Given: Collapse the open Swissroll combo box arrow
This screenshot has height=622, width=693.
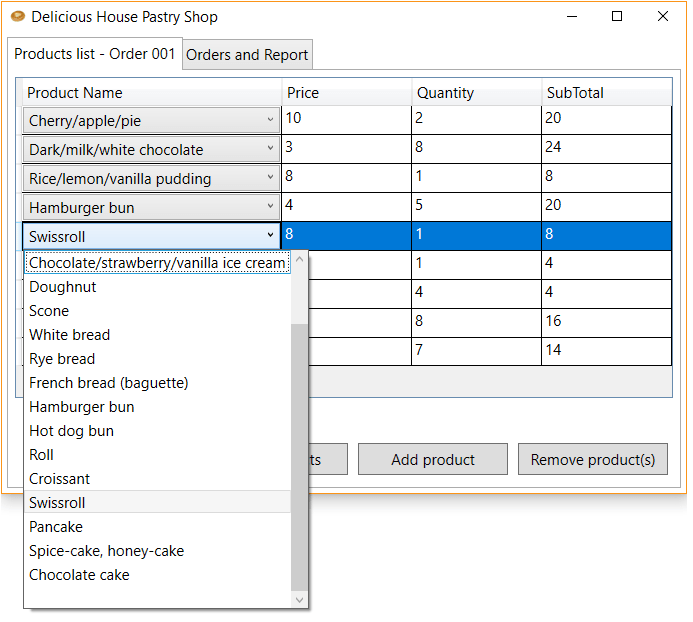Looking at the screenshot, I should (270, 236).
